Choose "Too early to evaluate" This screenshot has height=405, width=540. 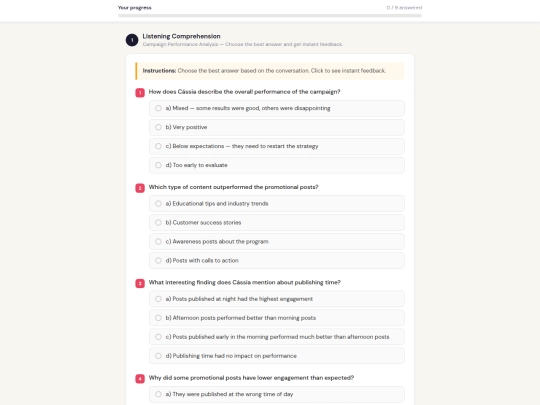[277, 165]
